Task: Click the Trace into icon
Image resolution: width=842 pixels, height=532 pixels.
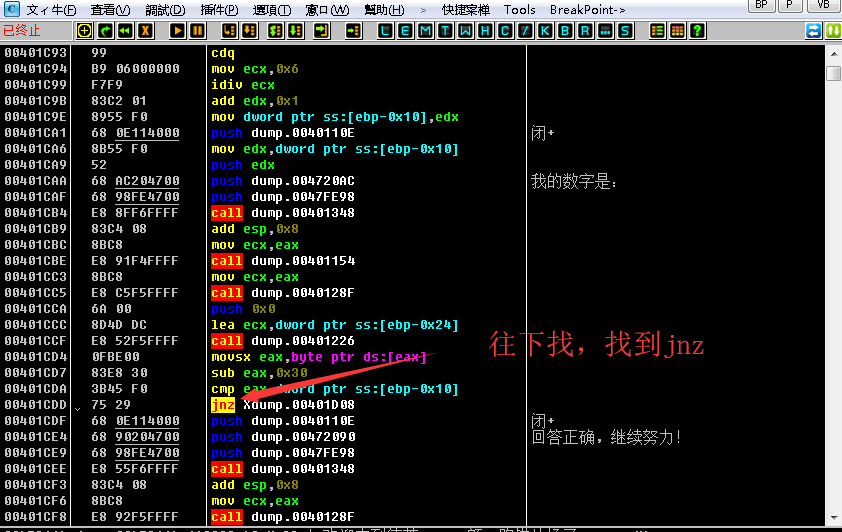Action: 275,31
